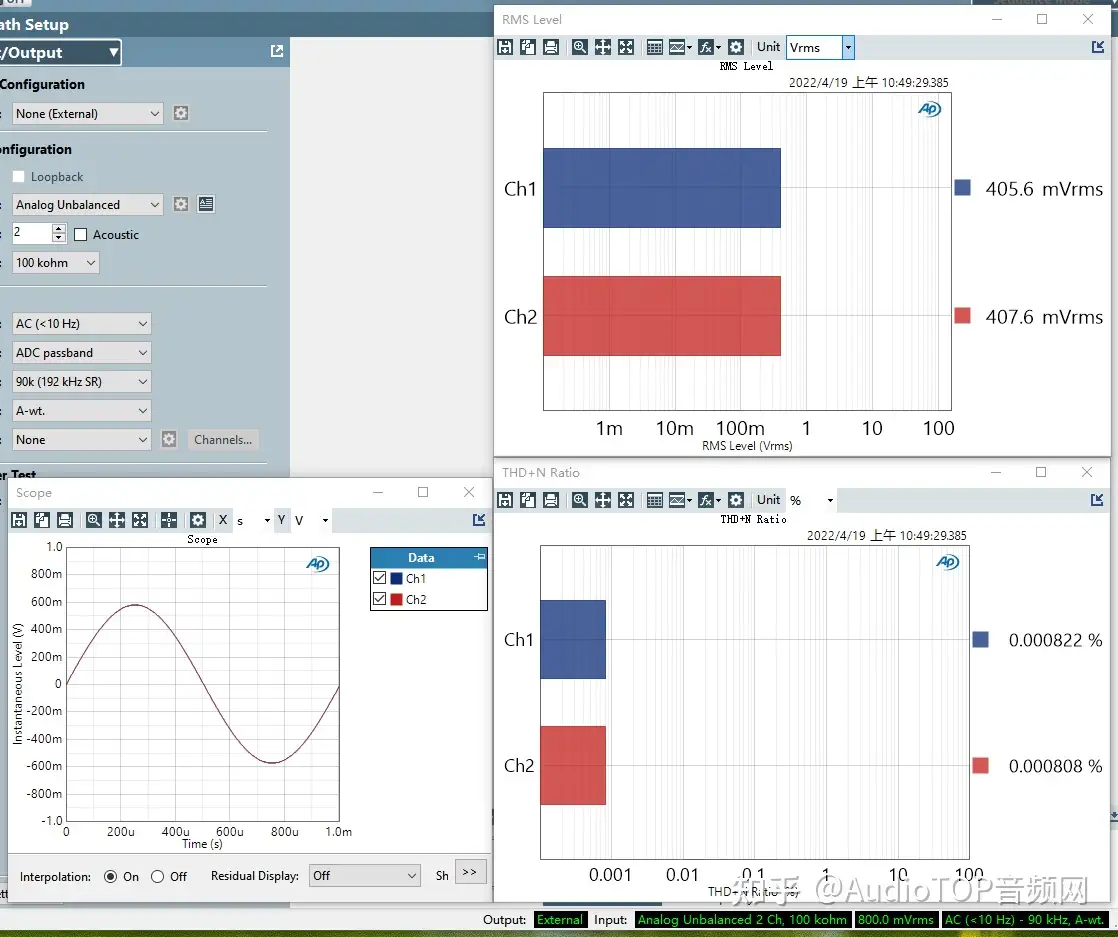Dock the RMS Level window with the arrow icon
This screenshot has width=1118, height=937.
click(x=1098, y=47)
